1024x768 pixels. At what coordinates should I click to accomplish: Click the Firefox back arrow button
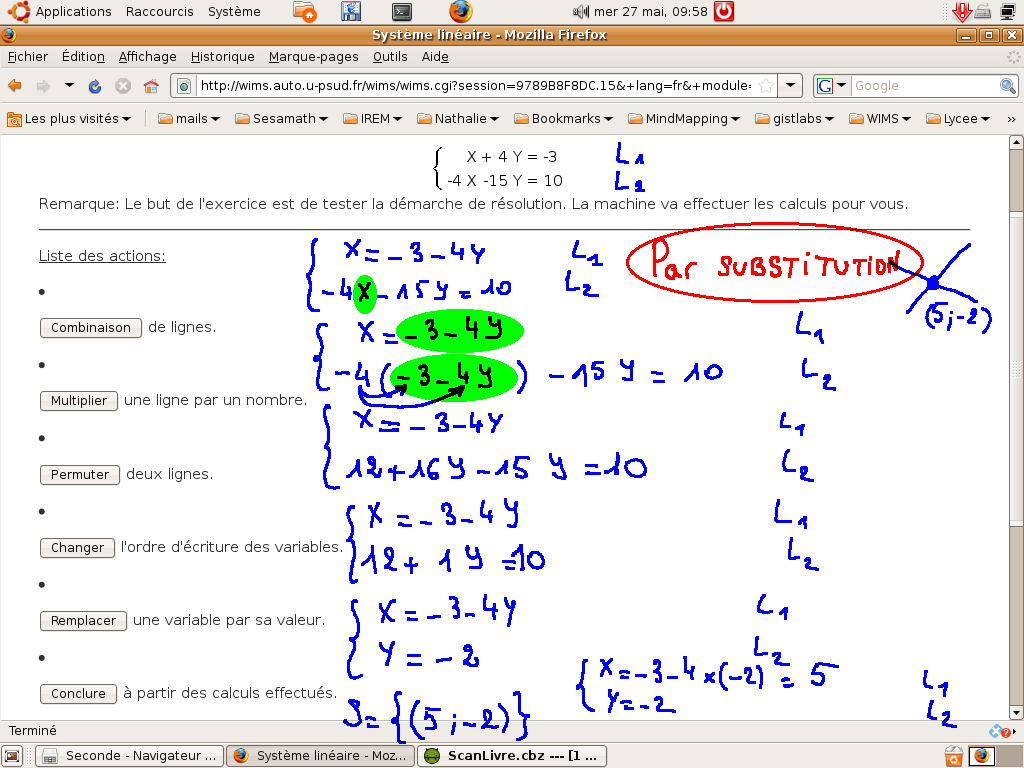coord(15,86)
